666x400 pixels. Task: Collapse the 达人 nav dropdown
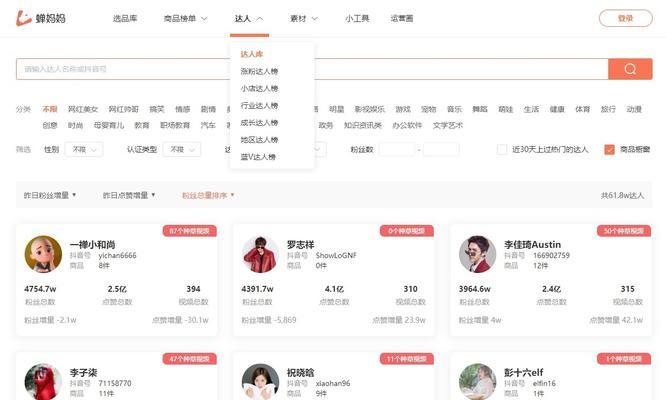(x=249, y=18)
